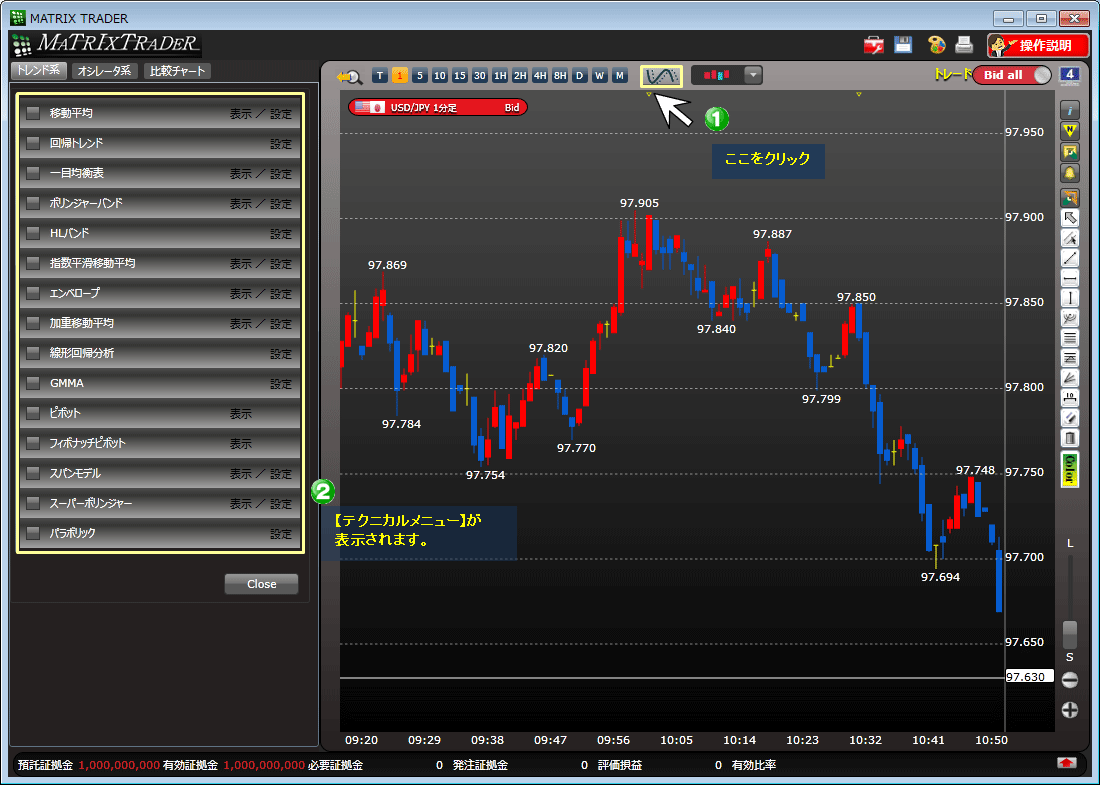1100x785 pixels.
Task: Click the orange-green chart arrow icon
Action: pyautogui.click(x=1069, y=197)
